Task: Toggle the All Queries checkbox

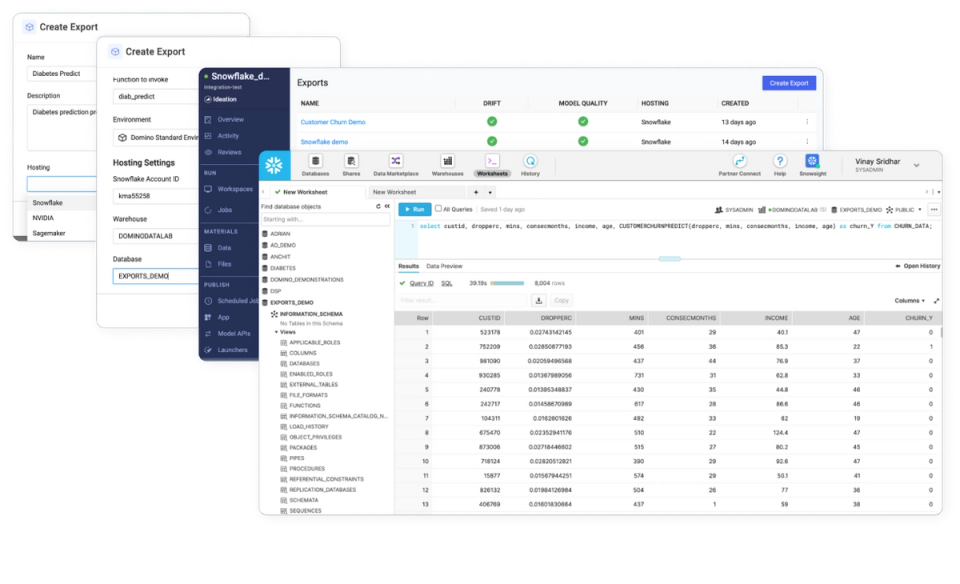Action: pyautogui.click(x=438, y=209)
